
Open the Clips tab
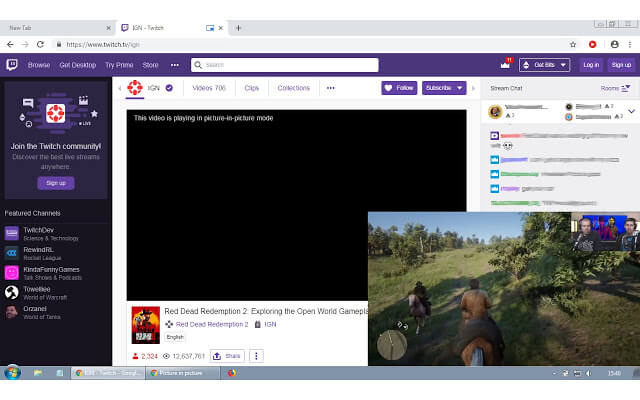[251, 88]
